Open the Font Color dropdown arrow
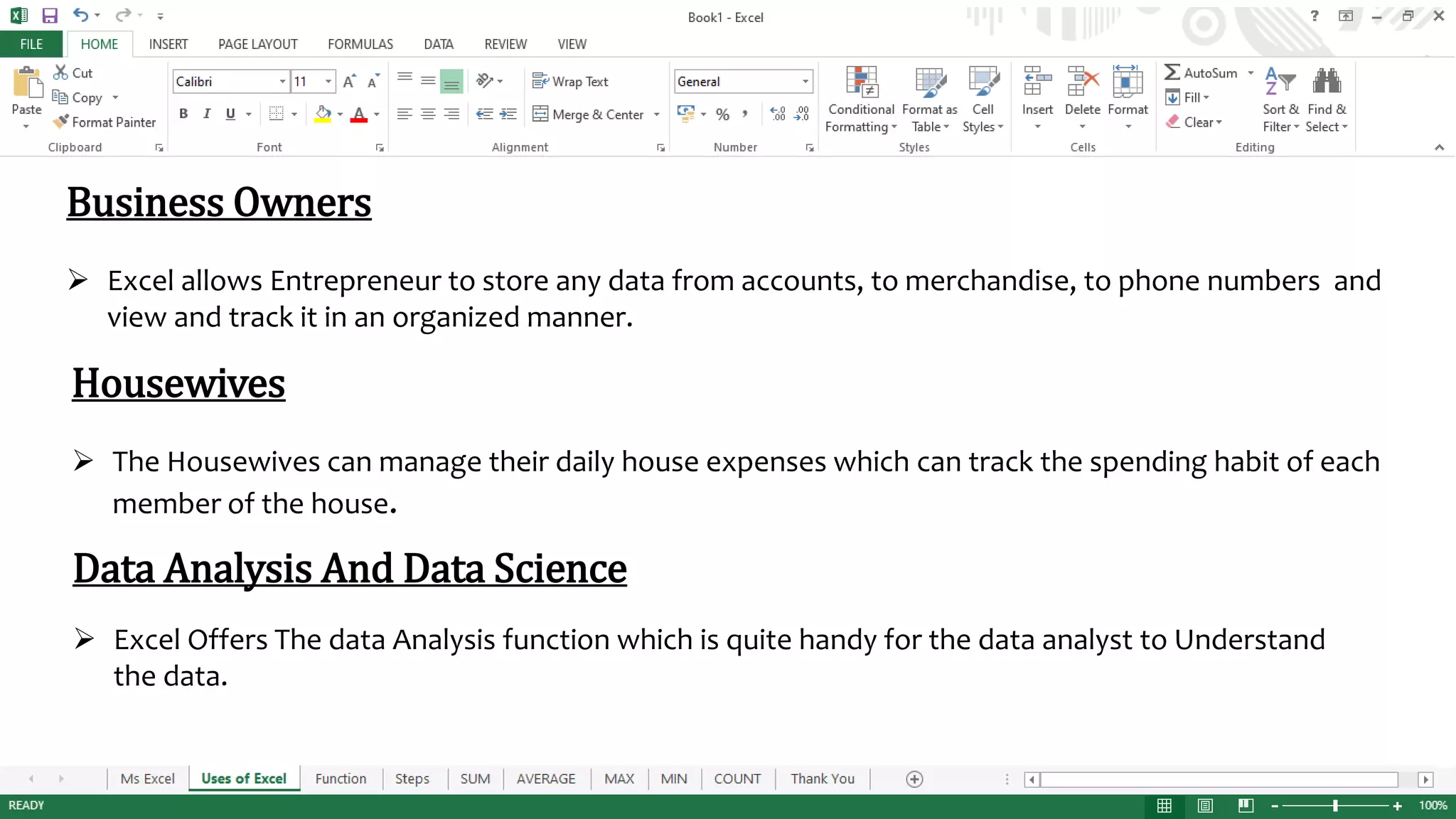Viewport: 1456px width, 819px height. [377, 114]
